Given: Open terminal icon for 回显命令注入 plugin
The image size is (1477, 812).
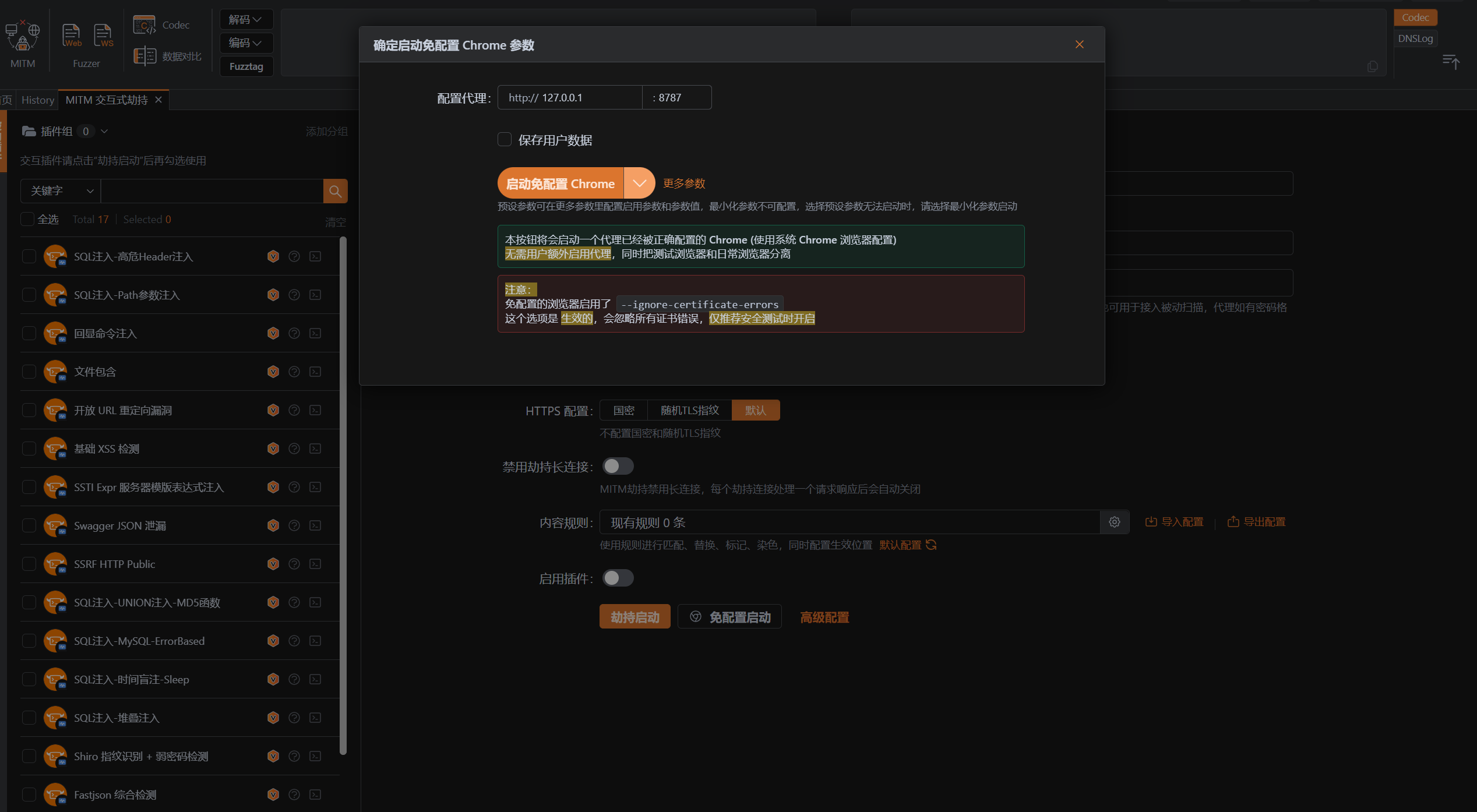Looking at the screenshot, I should [x=315, y=333].
